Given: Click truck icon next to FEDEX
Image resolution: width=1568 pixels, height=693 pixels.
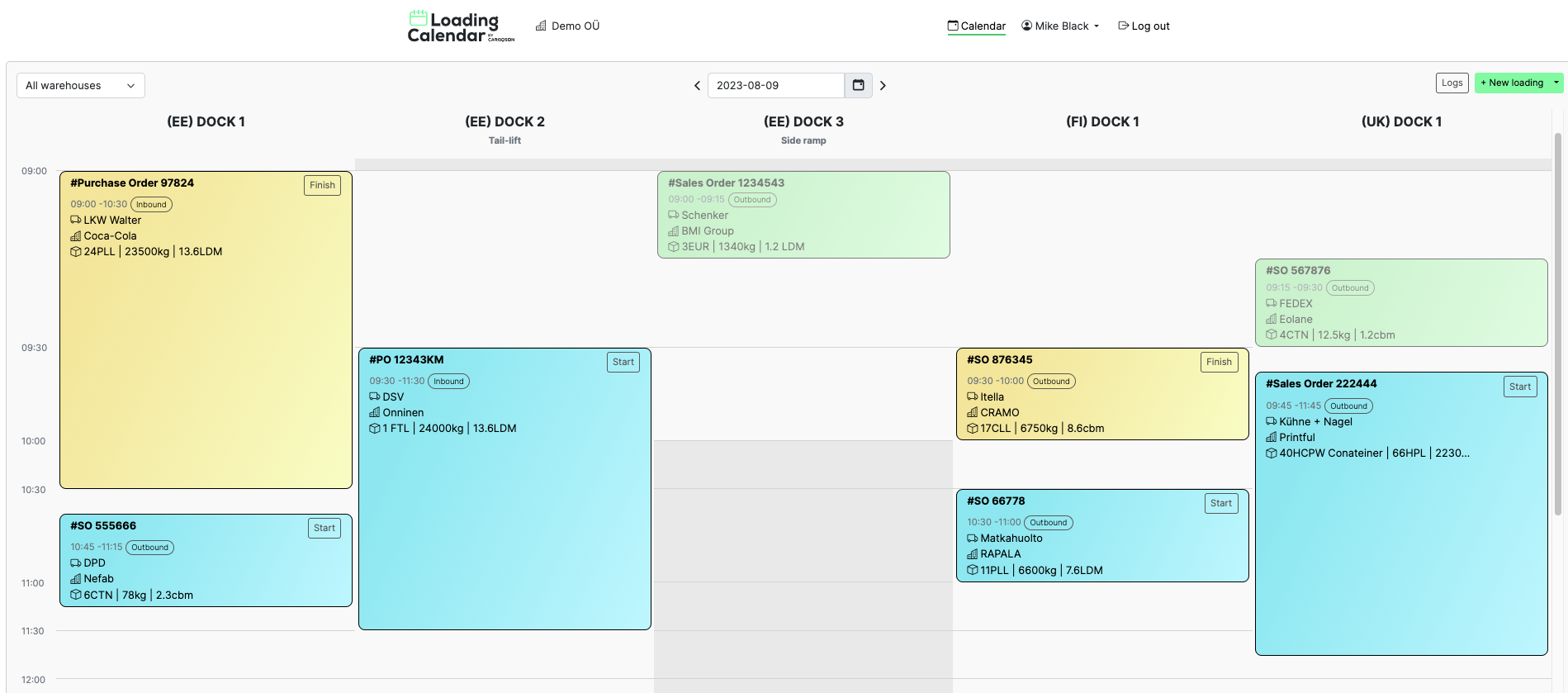Looking at the screenshot, I should pyautogui.click(x=1272, y=303).
